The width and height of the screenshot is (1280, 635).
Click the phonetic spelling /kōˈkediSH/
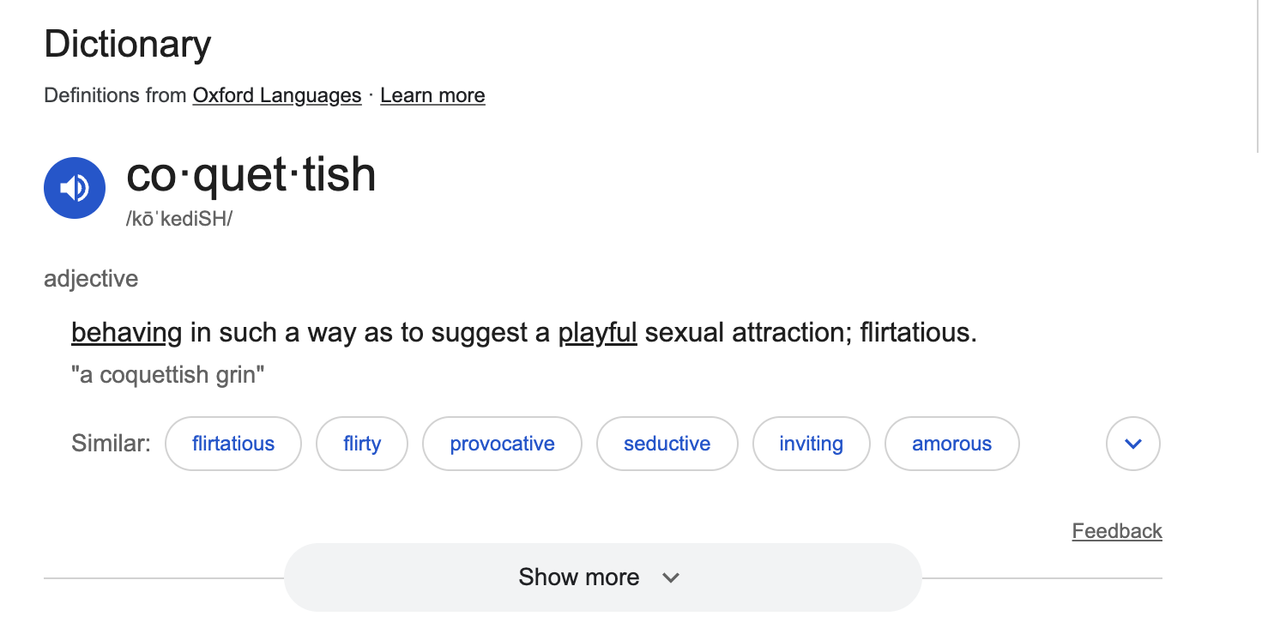pos(179,219)
